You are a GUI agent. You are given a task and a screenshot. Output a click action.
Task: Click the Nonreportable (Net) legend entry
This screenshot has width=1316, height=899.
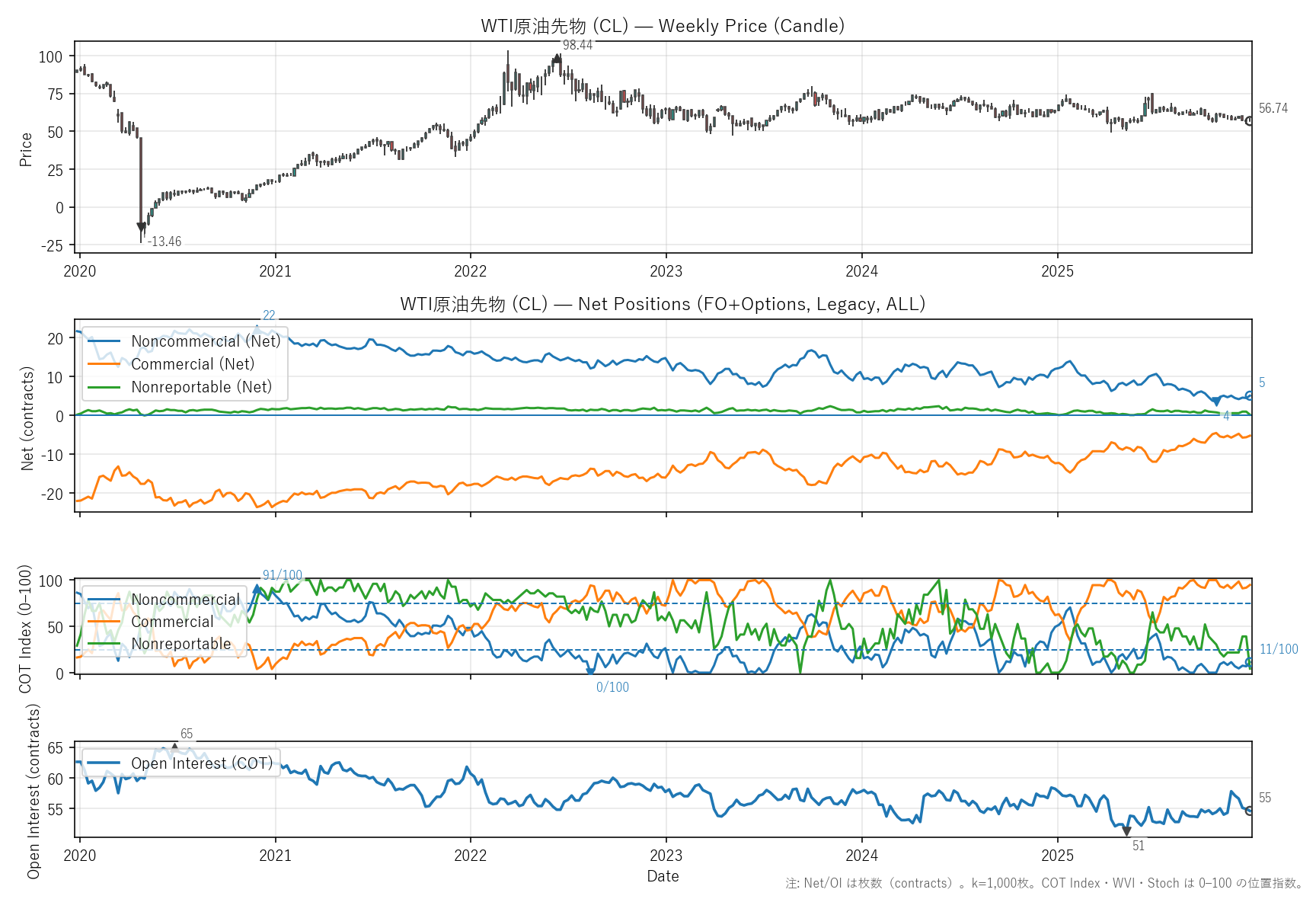(x=201, y=387)
